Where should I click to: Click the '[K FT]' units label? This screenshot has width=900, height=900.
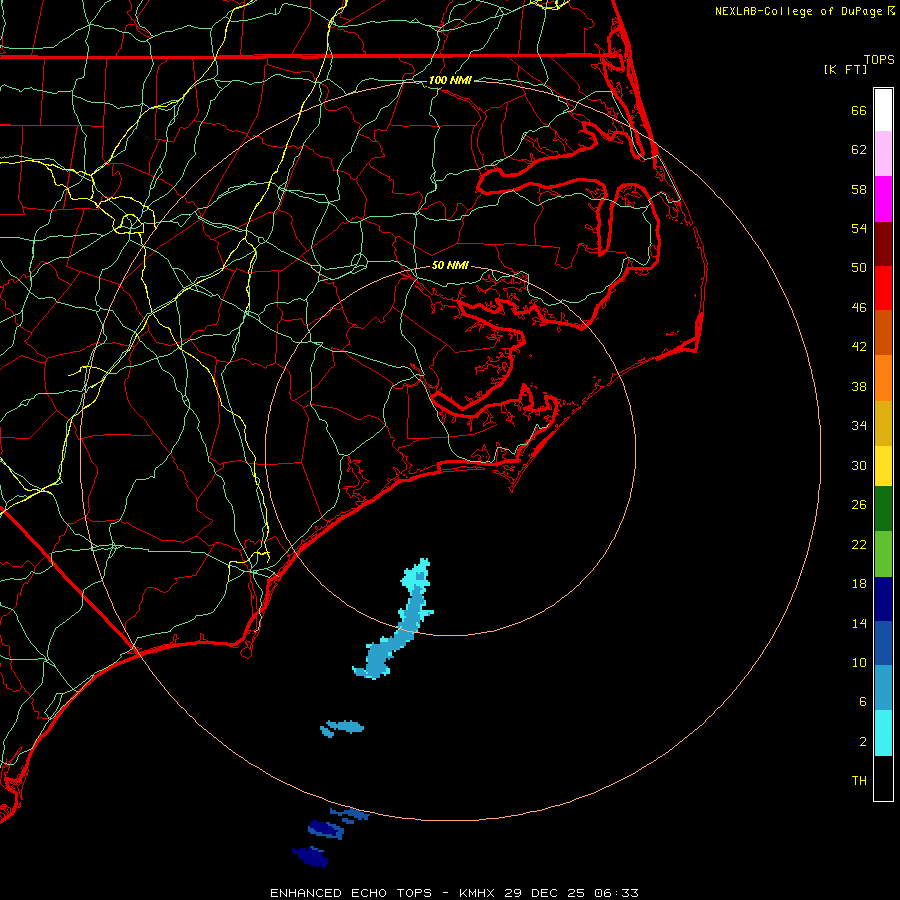(845, 69)
